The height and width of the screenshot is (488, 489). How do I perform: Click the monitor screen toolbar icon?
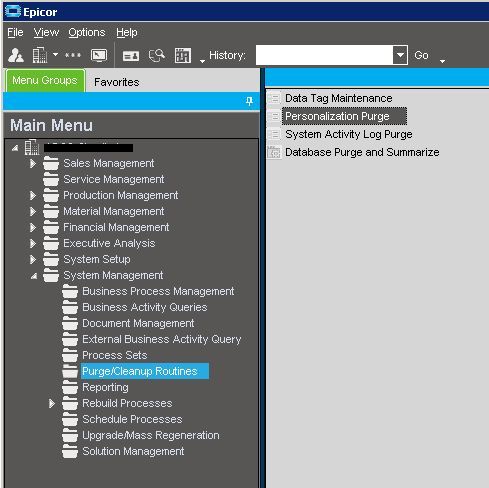coord(99,55)
